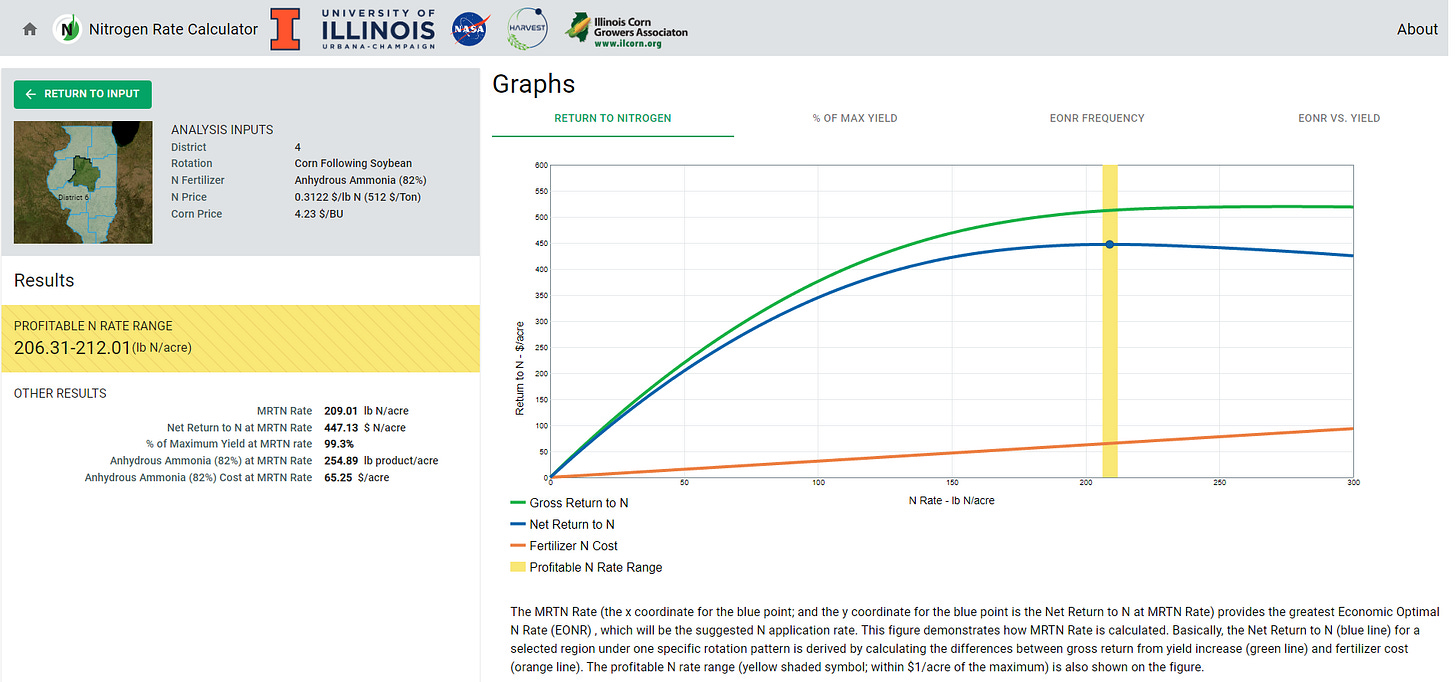Toggle the Fertilizer N Cost legend entry
The width and height of the screenshot is (1456, 682).
tap(564, 546)
